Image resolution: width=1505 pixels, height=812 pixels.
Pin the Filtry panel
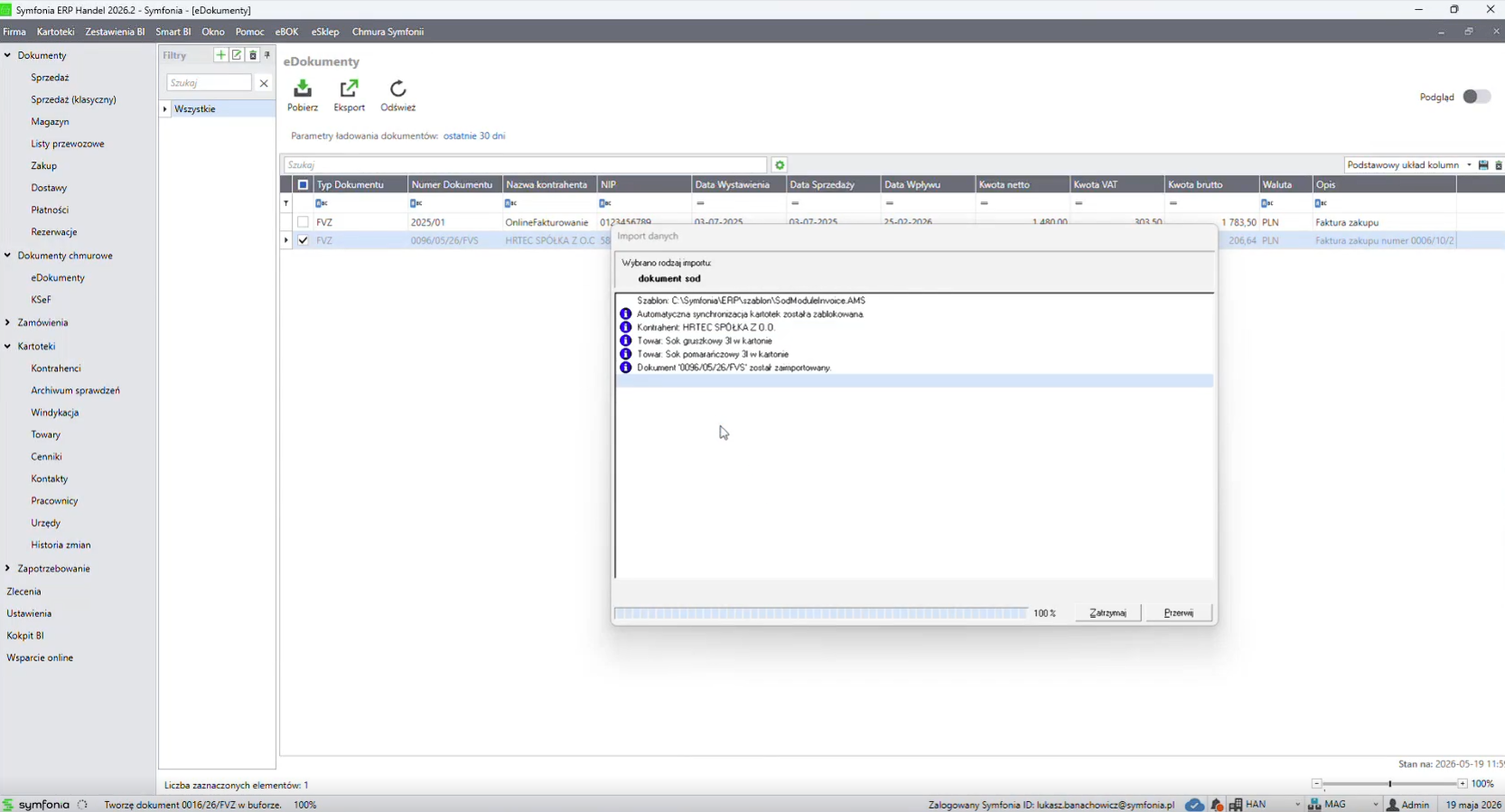[267, 55]
